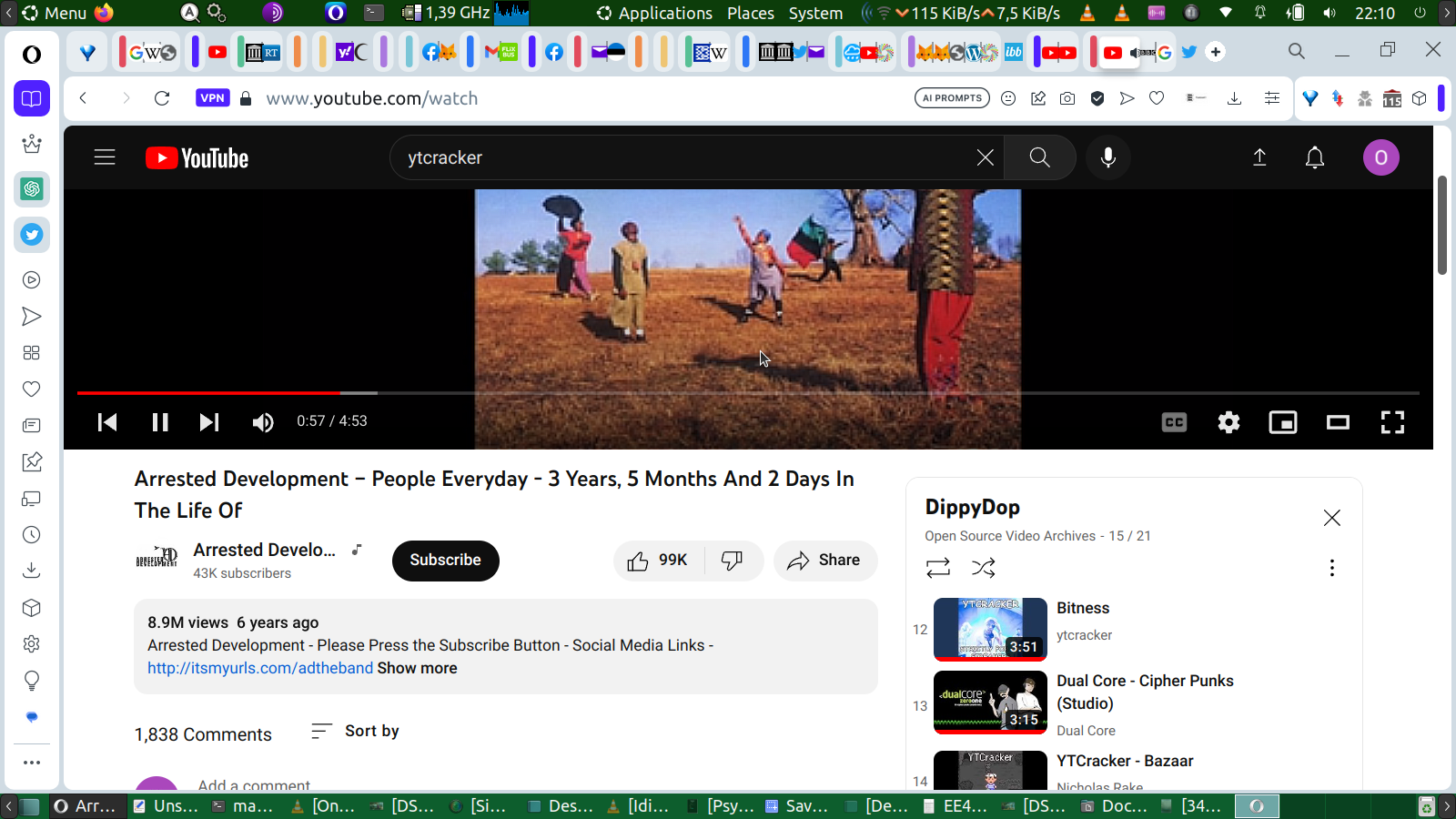1456x819 pixels.
Task: Dislike this video
Action: [x=733, y=561]
